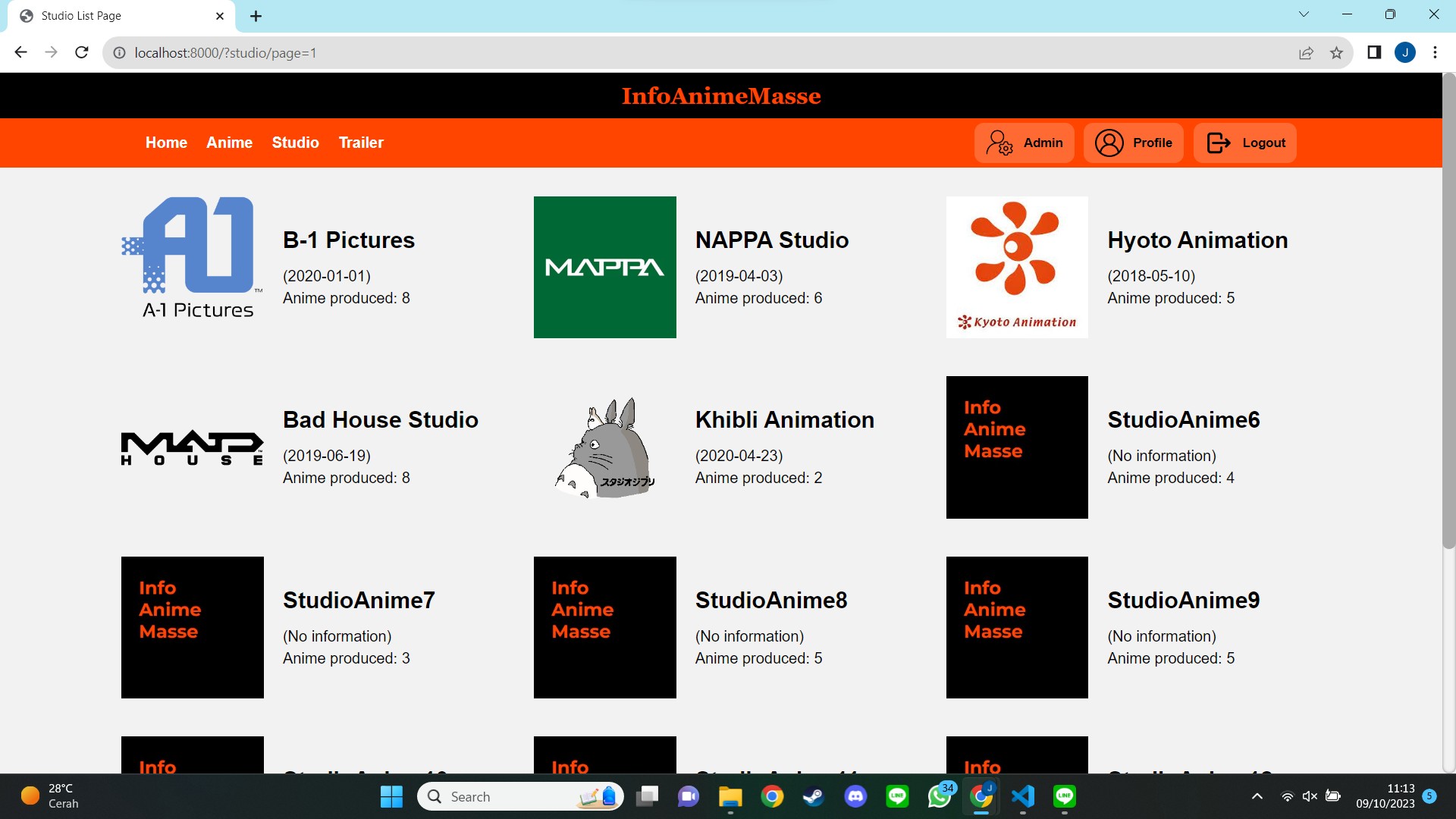
Task: Click the MAPPA green logo thumbnail
Action: pos(604,267)
